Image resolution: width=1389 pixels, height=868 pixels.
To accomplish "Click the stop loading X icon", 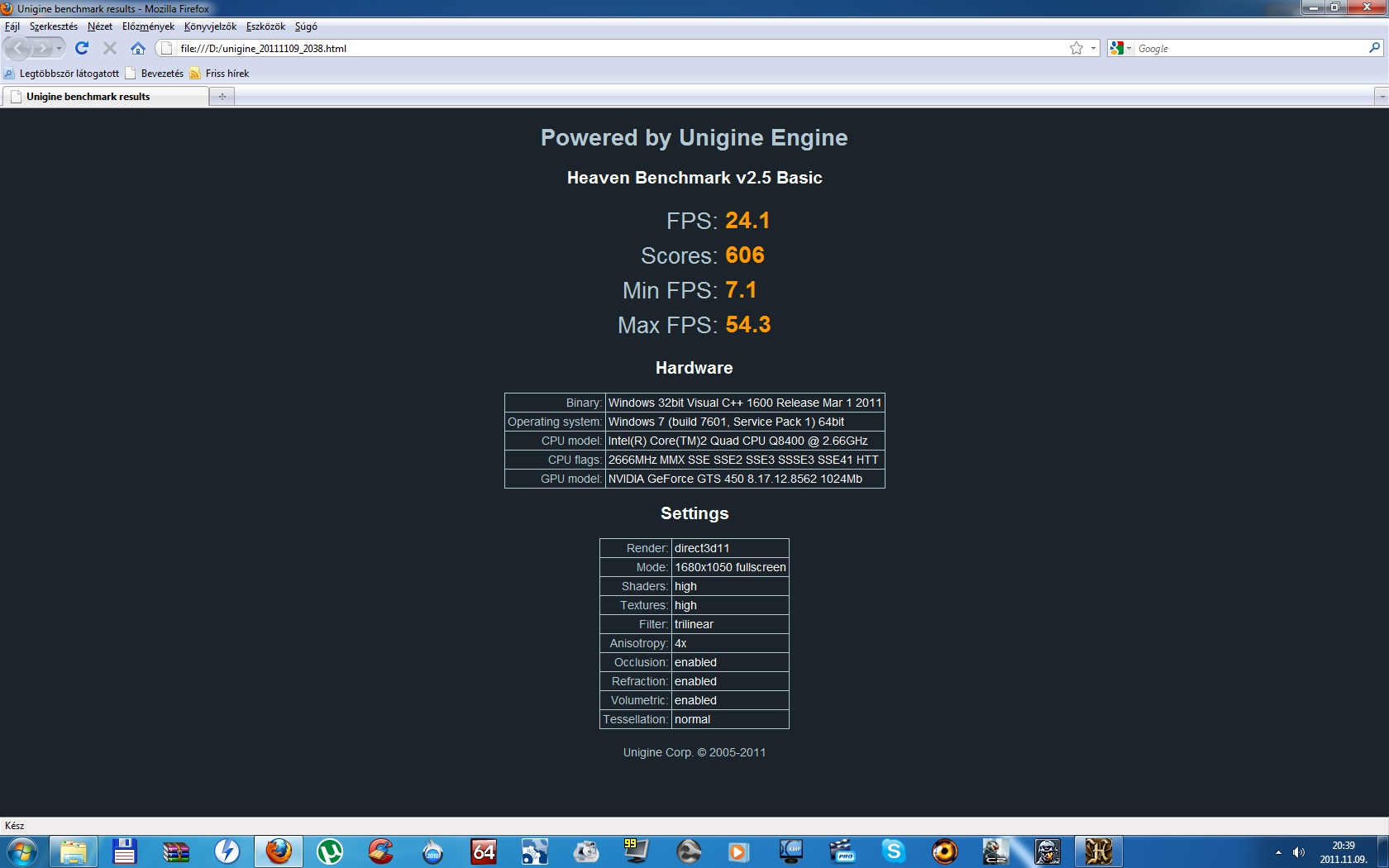I will [x=109, y=48].
